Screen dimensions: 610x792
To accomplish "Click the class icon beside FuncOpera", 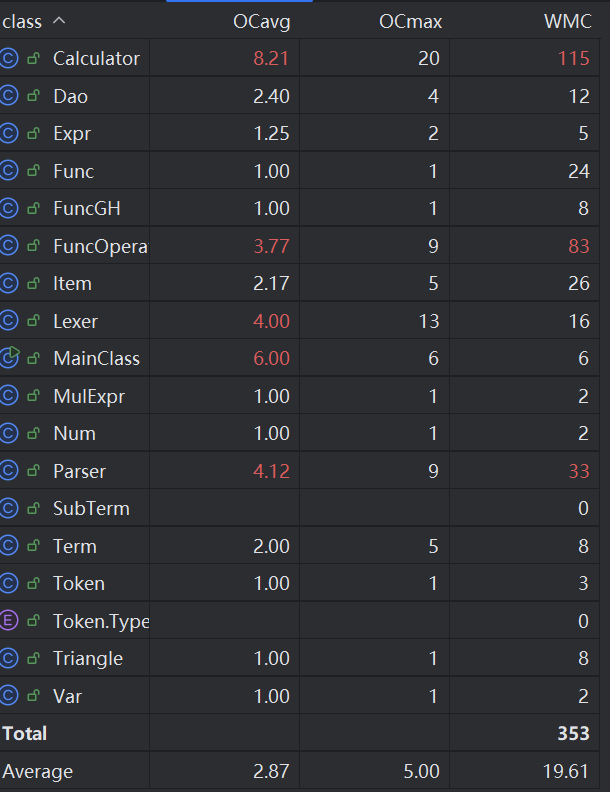I will pyautogui.click(x=10, y=246).
